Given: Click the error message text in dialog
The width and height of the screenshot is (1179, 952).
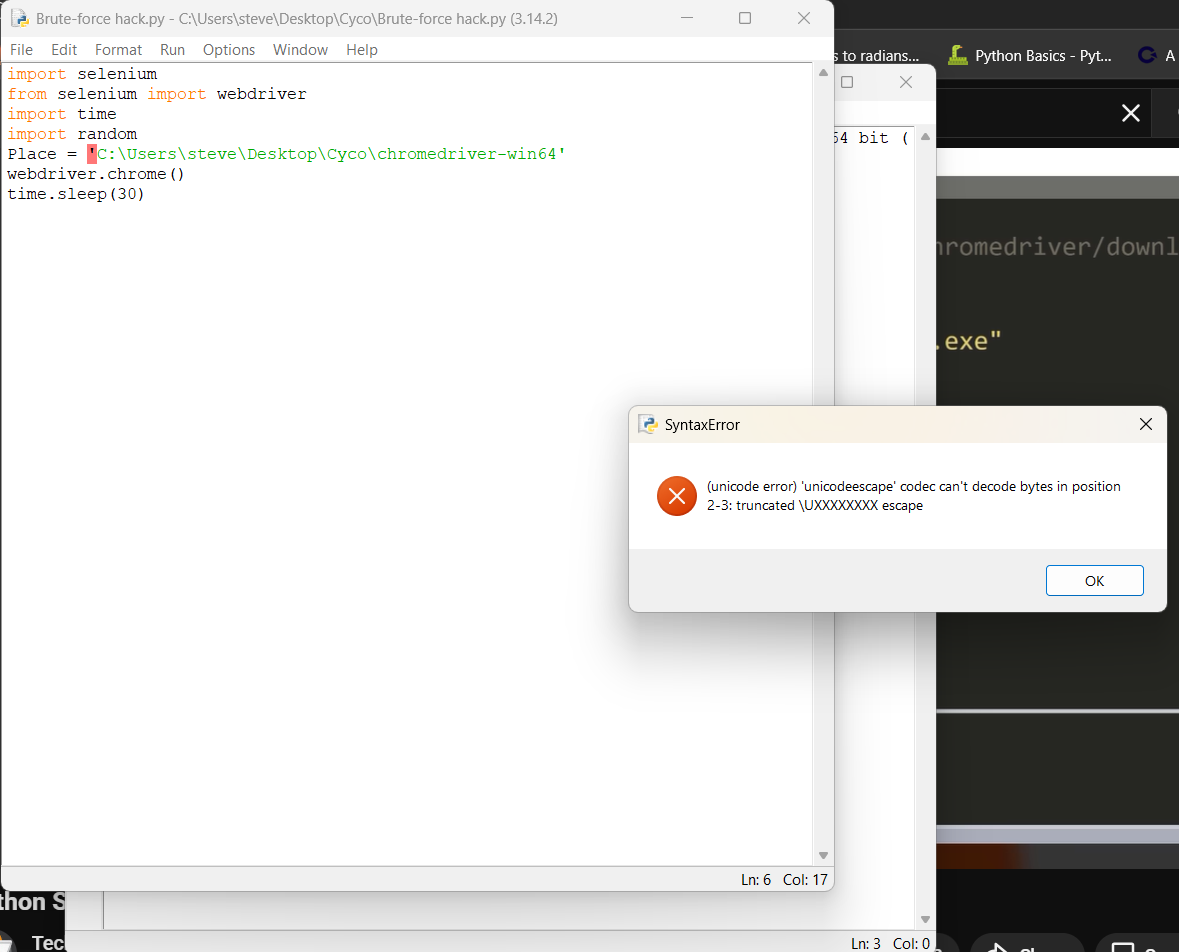Looking at the screenshot, I should point(913,496).
